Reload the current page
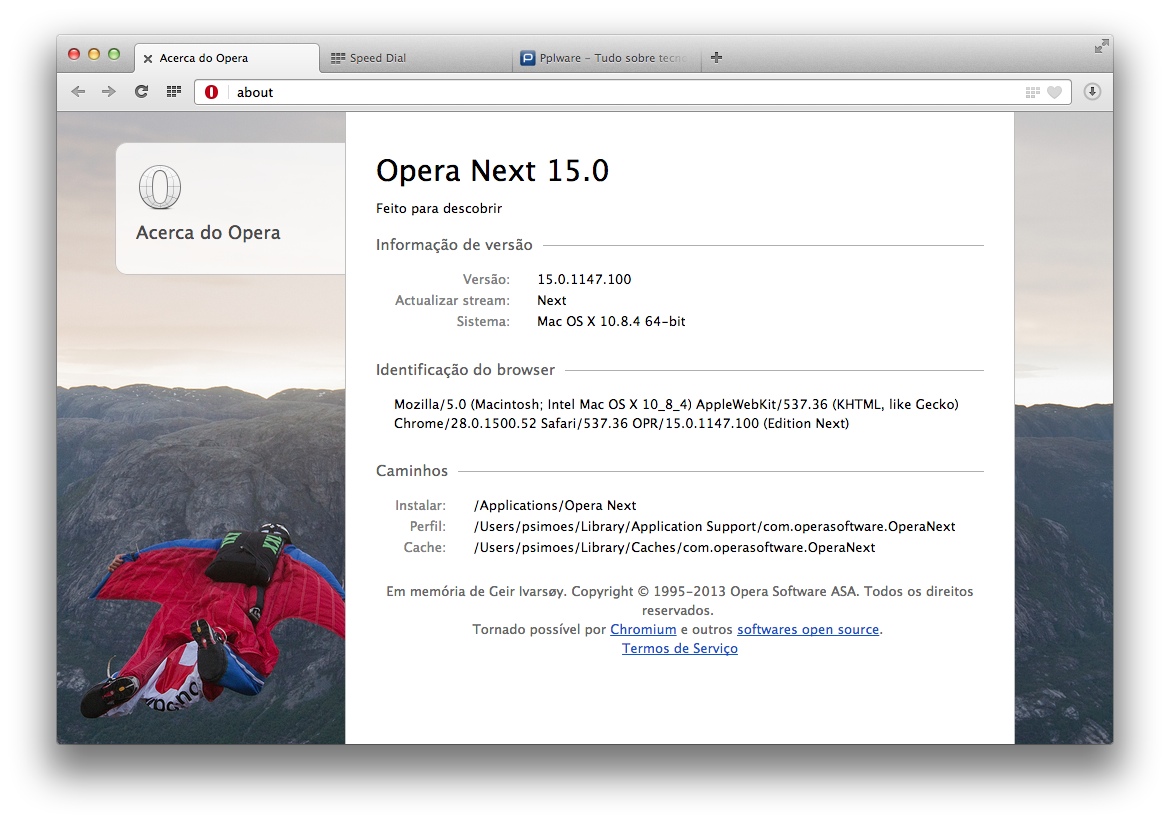 pos(141,92)
